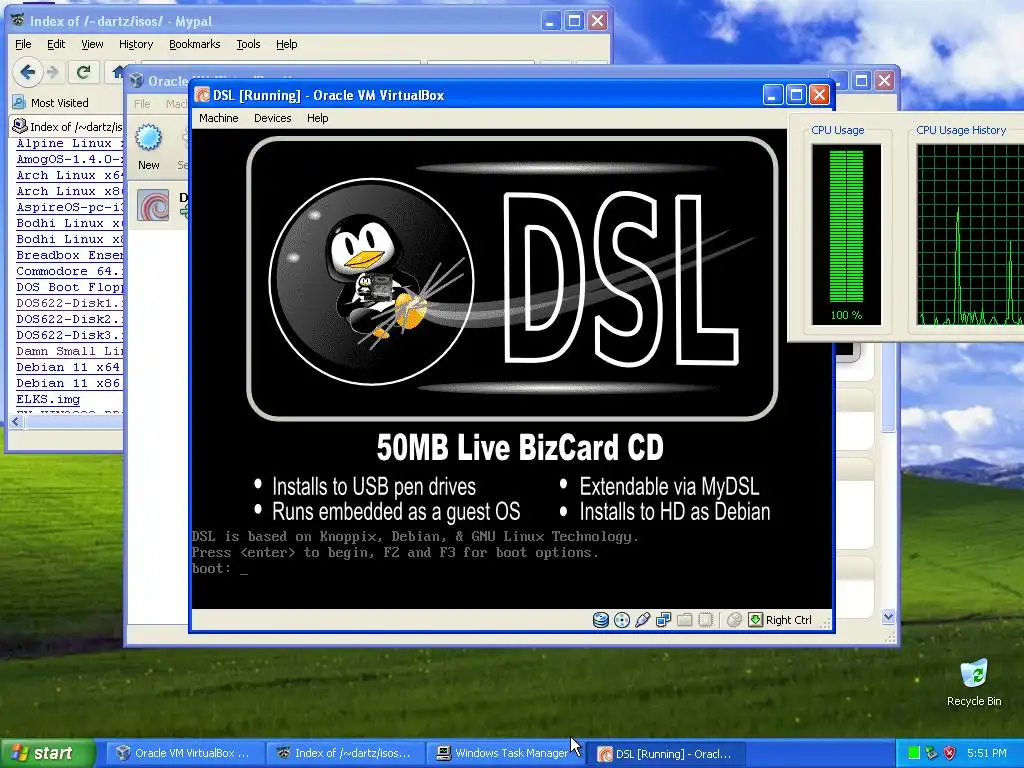Screen dimensions: 1024x768
Task: Switch to Oracle VM VirtualBox Manager taskbar button
Action: click(x=183, y=754)
